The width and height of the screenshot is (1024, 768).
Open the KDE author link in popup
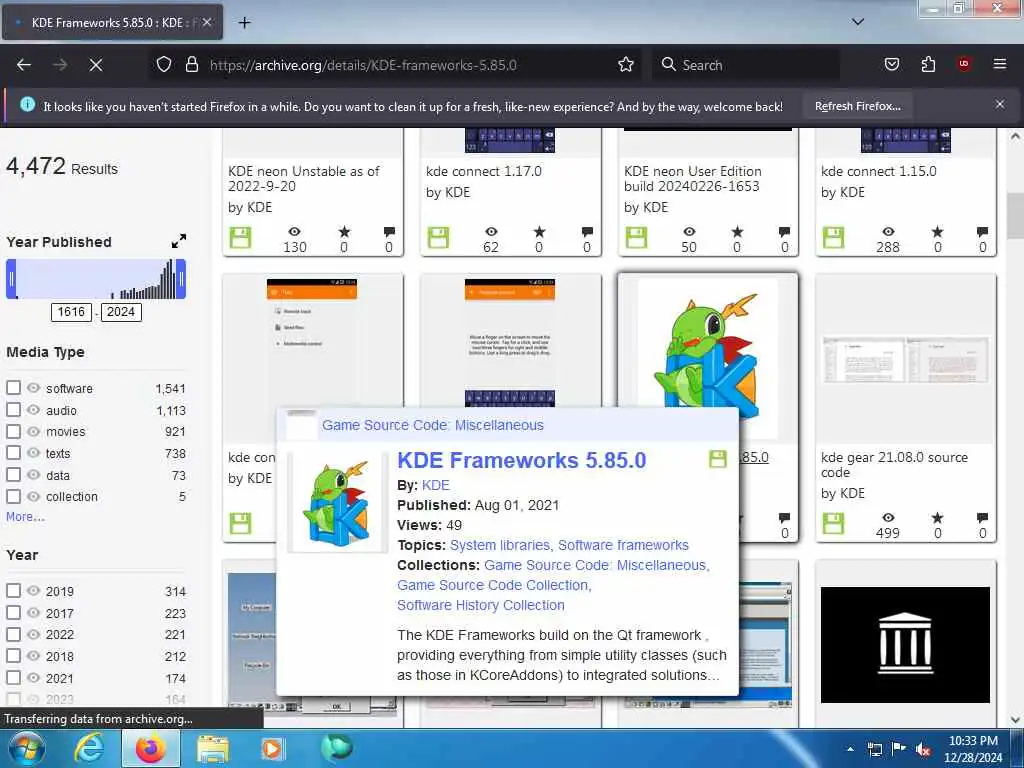click(x=436, y=485)
